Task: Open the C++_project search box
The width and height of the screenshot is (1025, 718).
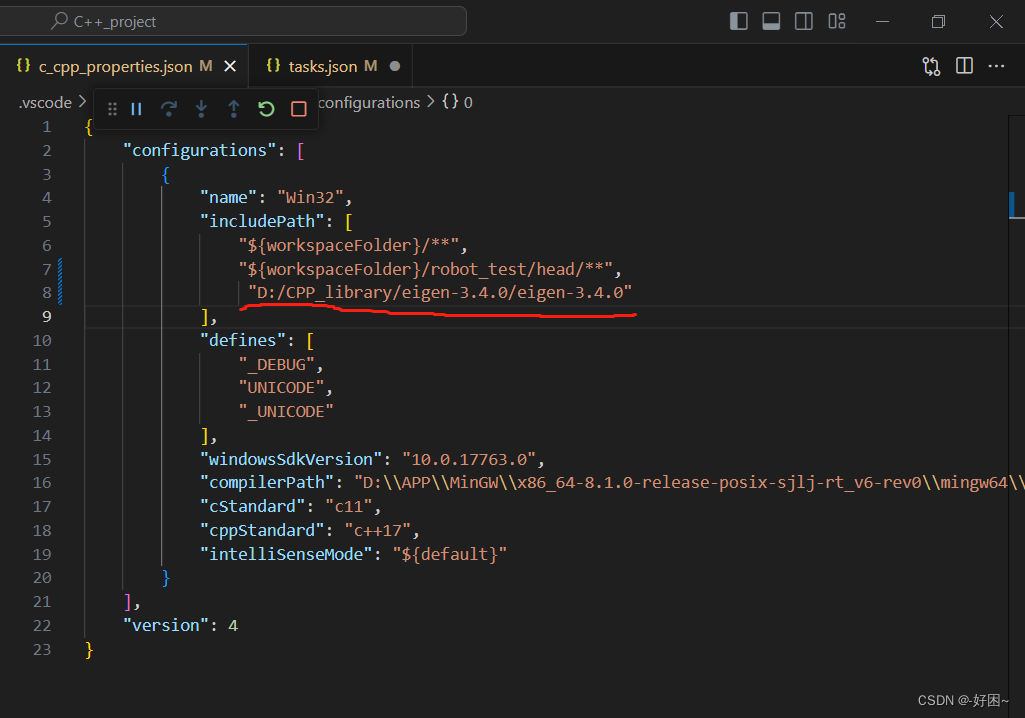Action: click(x=235, y=20)
